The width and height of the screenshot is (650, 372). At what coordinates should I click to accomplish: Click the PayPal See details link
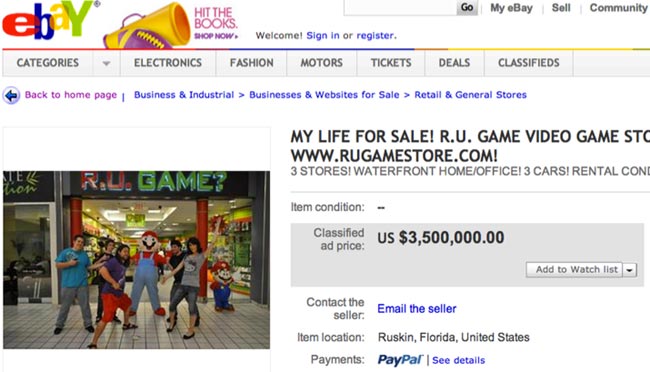[x=458, y=360]
